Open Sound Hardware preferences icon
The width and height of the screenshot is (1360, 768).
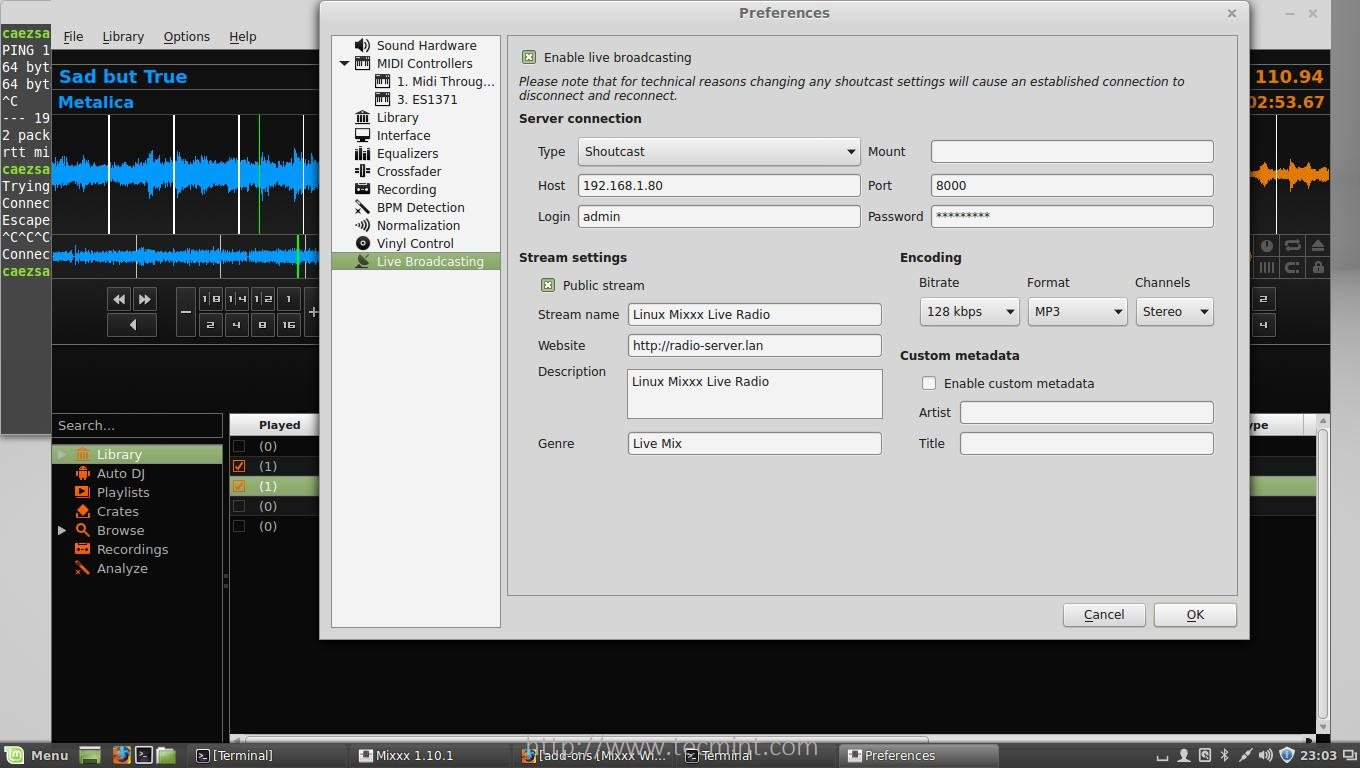(x=362, y=45)
